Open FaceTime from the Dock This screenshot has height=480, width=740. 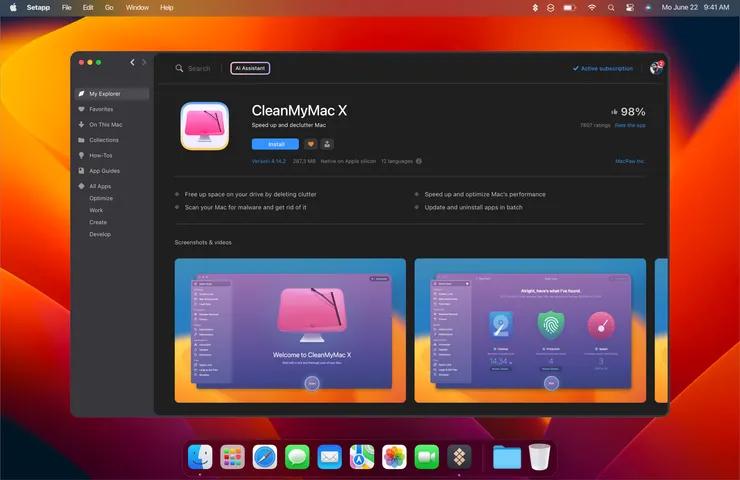point(427,457)
